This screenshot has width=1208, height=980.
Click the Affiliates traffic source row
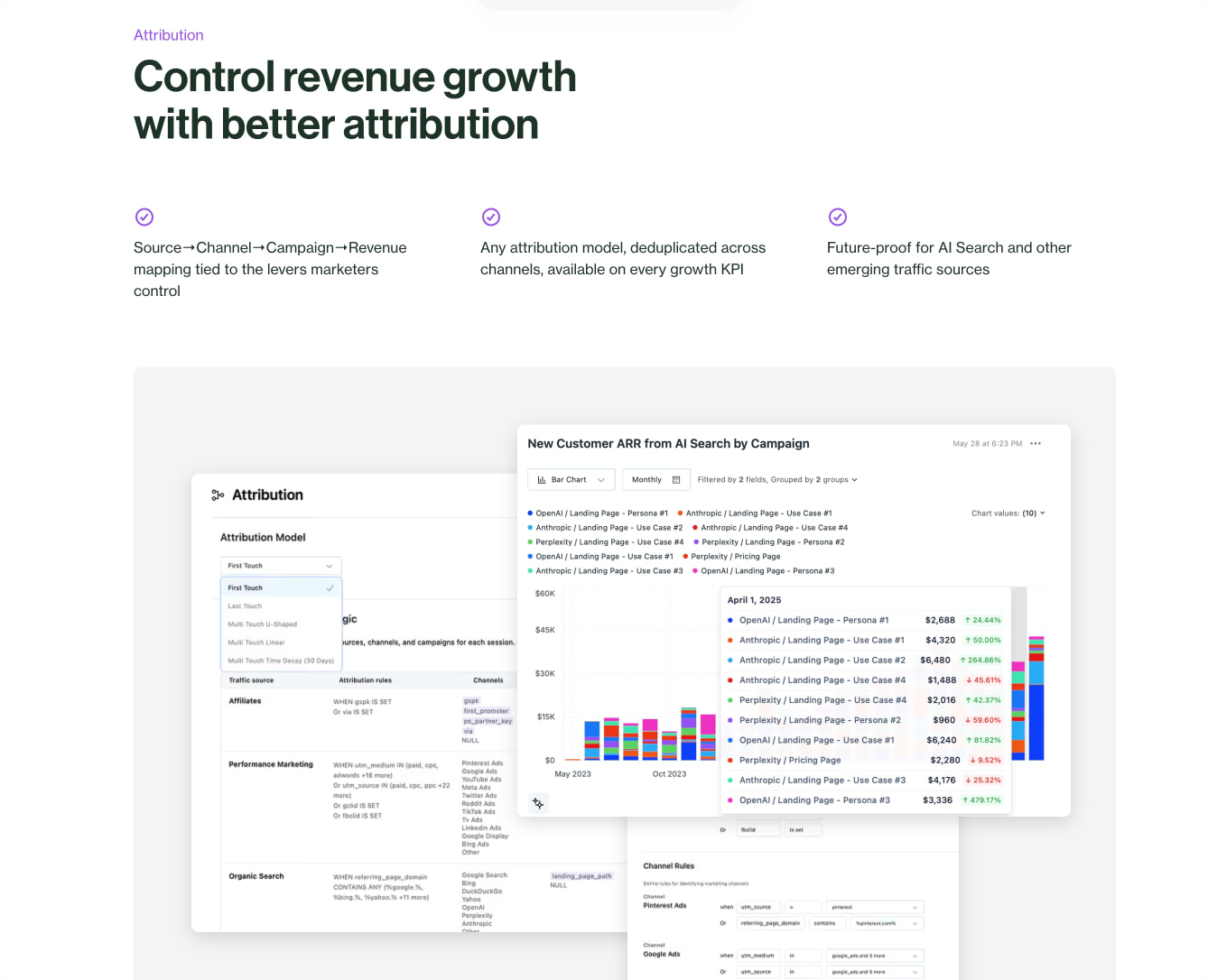tap(245, 701)
